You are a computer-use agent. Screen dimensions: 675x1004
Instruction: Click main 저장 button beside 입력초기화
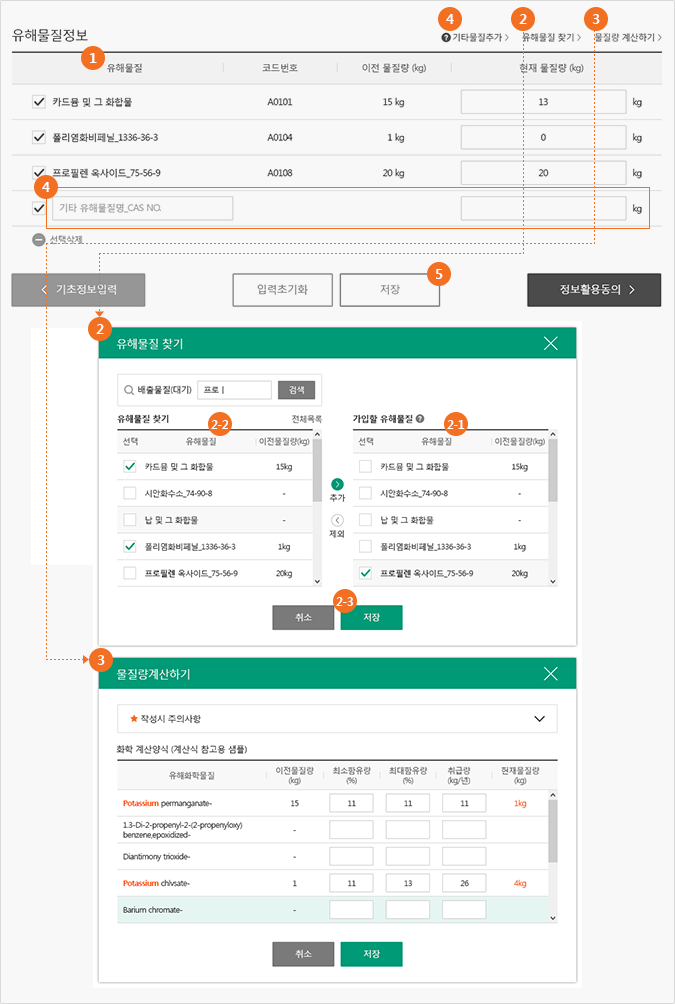389,289
